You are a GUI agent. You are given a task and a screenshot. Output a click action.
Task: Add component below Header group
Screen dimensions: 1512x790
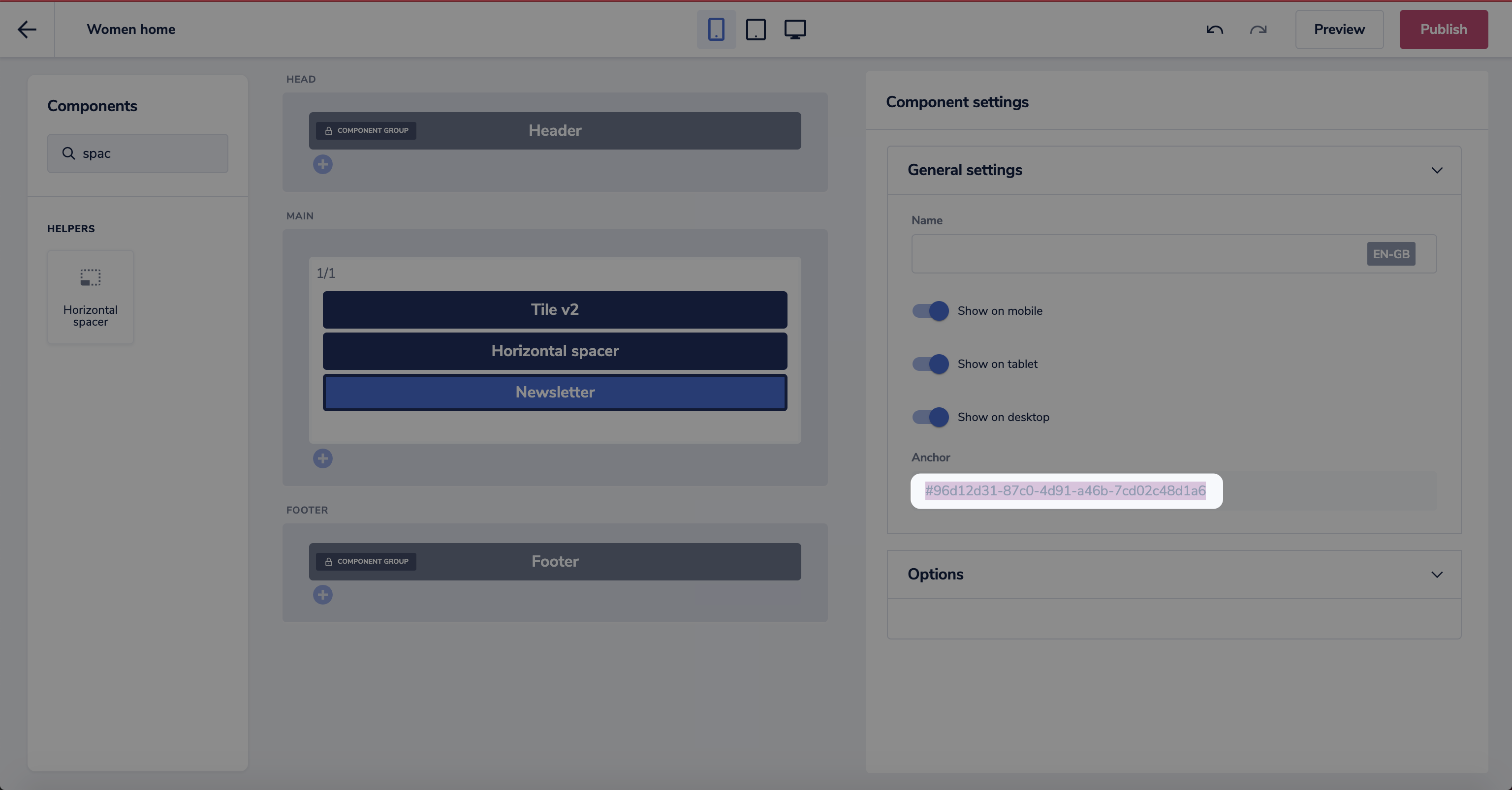click(x=322, y=164)
